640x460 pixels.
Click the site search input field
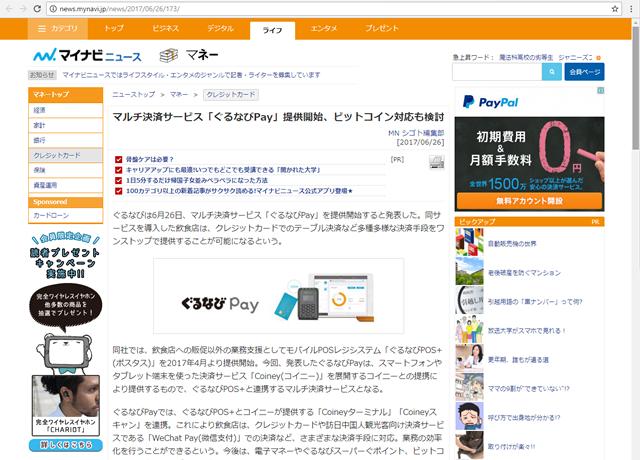coord(497,72)
